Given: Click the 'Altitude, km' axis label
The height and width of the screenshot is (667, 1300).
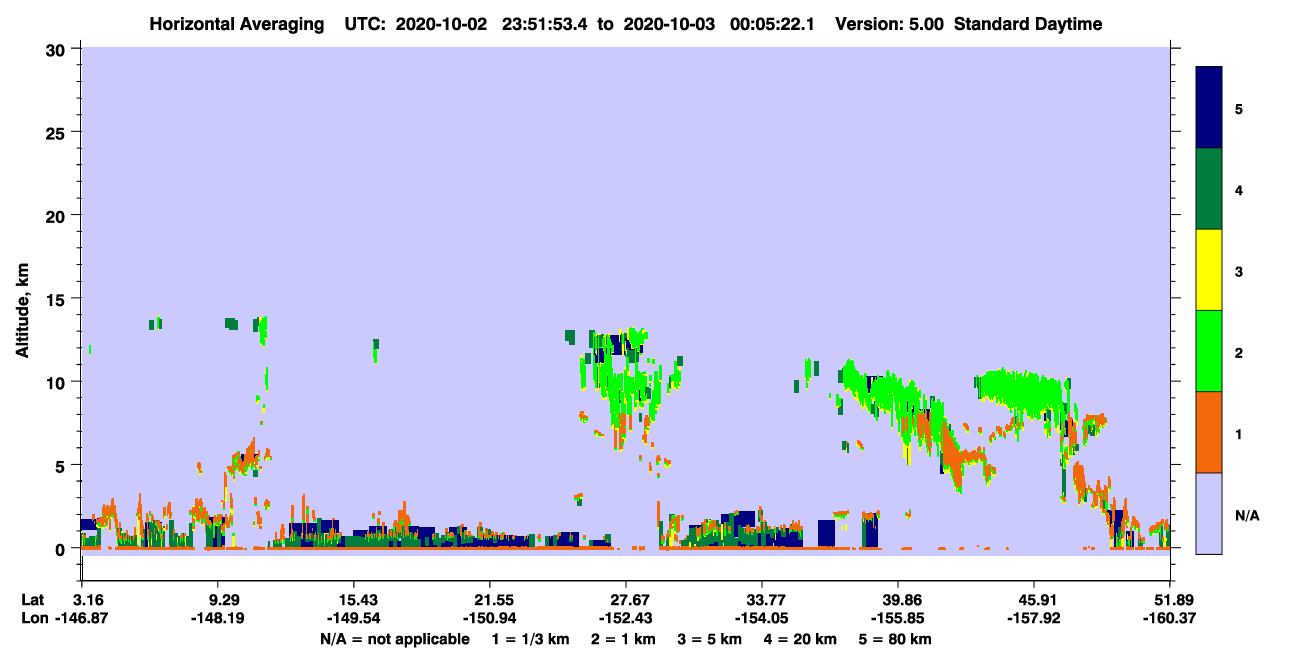Looking at the screenshot, I should [x=22, y=309].
